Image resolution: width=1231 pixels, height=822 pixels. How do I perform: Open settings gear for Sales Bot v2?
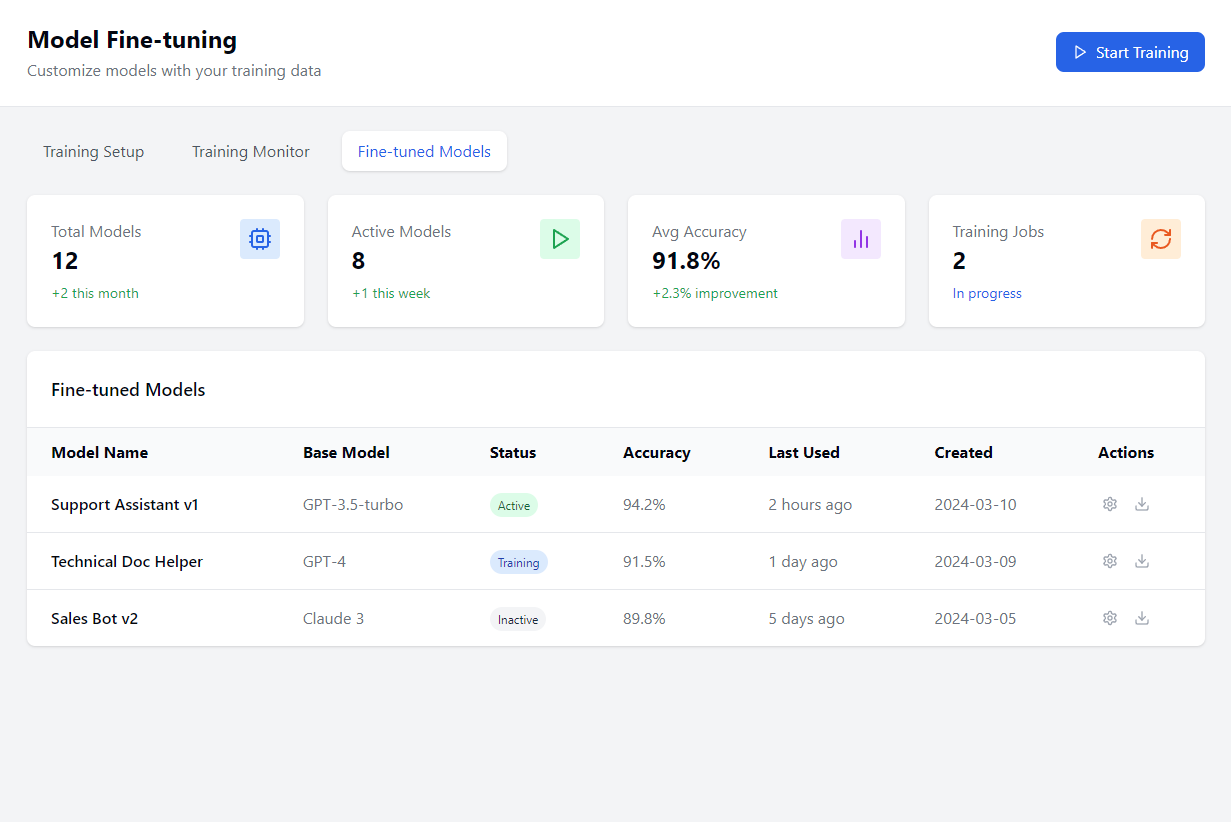1109,618
